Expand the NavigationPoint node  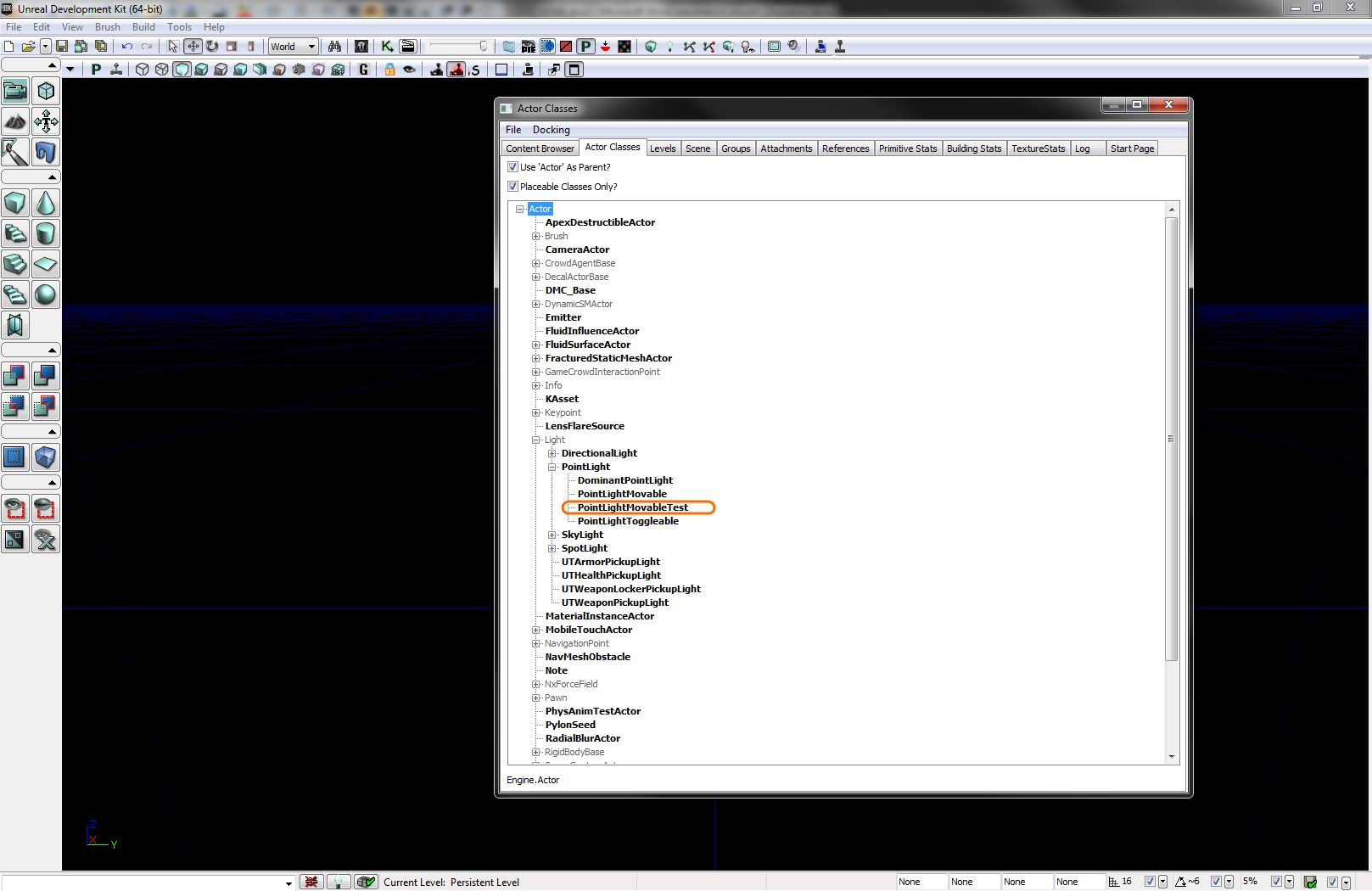[536, 643]
